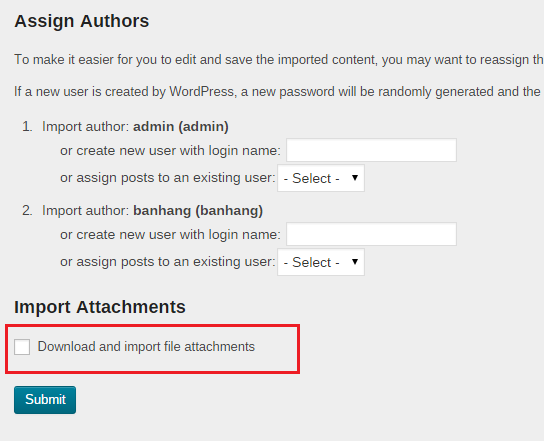
Task: Click the paragraph starting 'To make it easier'
Action: coord(279,60)
